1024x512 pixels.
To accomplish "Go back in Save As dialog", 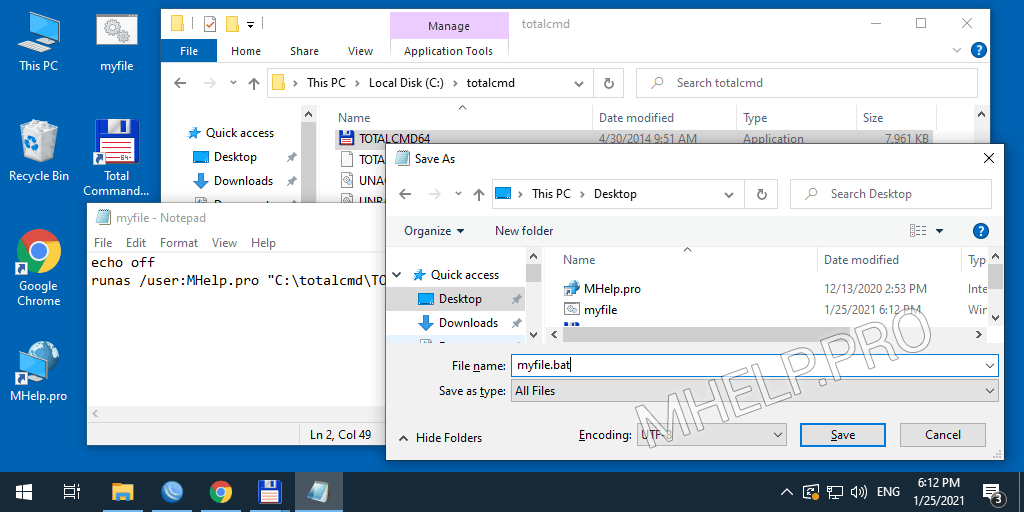I will point(405,194).
